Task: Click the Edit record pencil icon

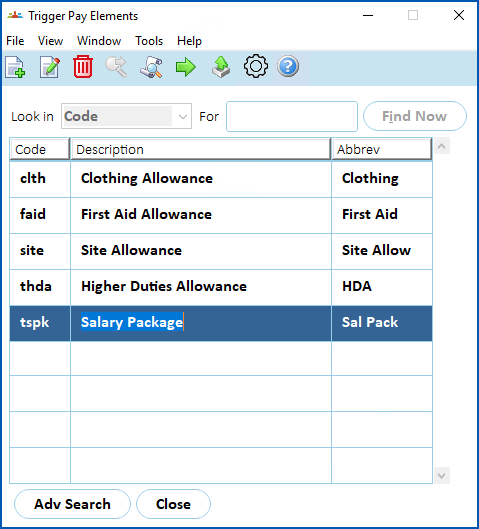Action: pos(50,67)
